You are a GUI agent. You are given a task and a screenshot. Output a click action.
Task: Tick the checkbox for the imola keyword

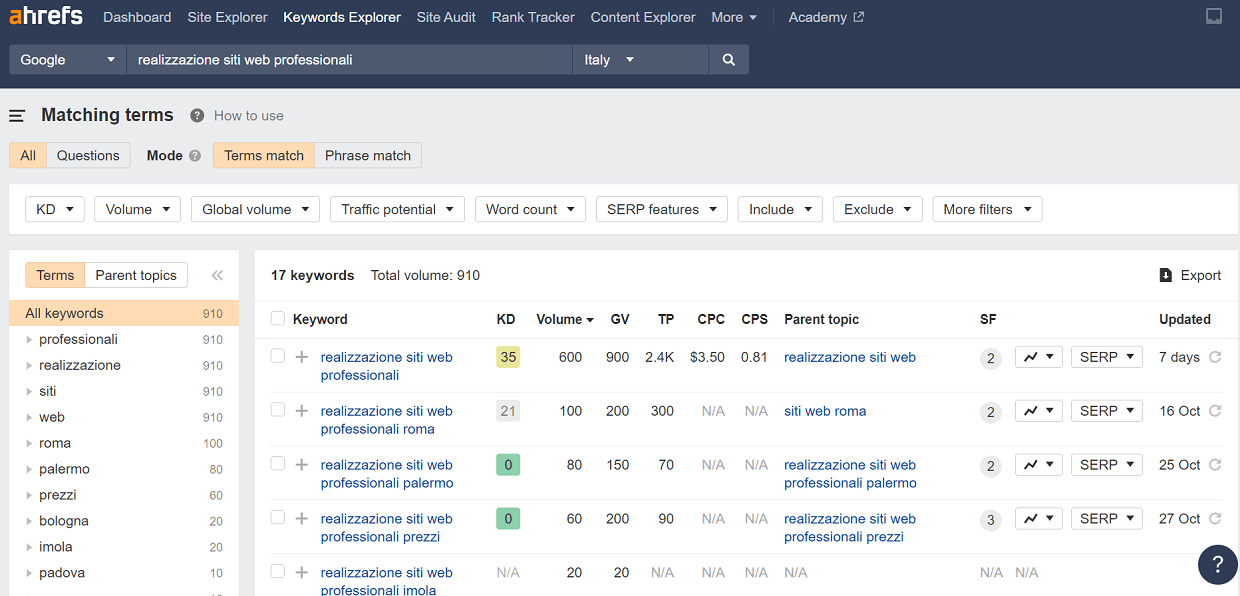(x=278, y=571)
